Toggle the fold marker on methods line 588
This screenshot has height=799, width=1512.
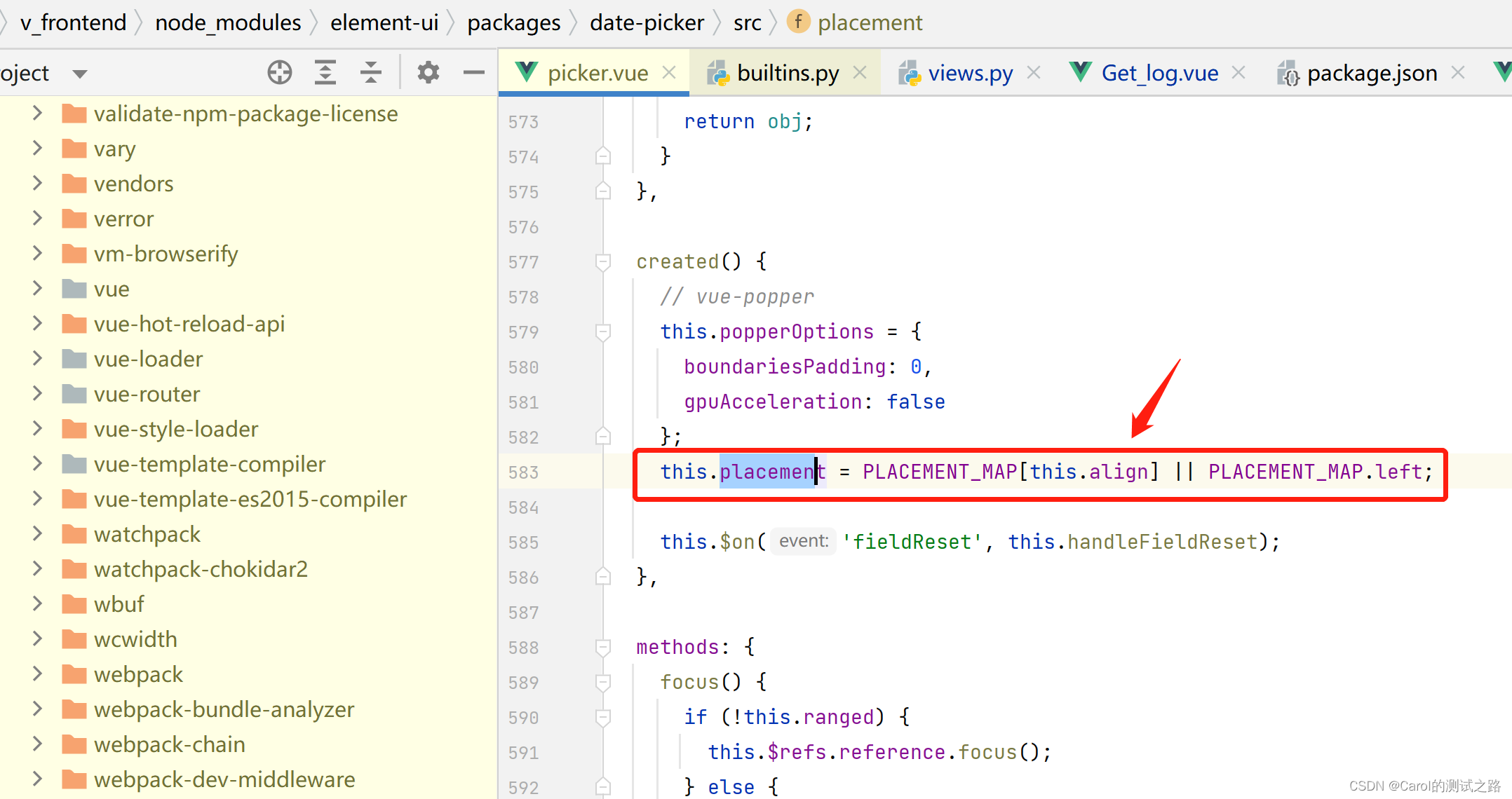click(x=602, y=647)
